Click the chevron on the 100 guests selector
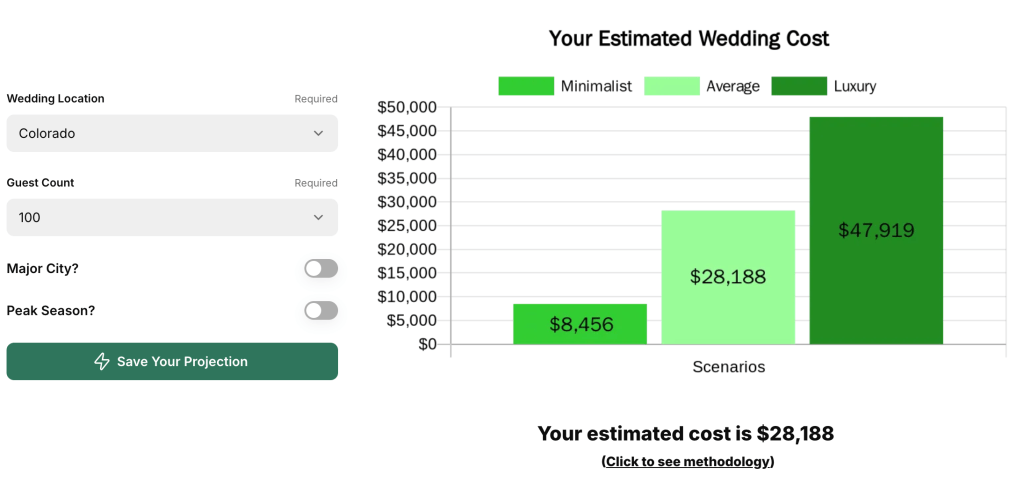 318,217
